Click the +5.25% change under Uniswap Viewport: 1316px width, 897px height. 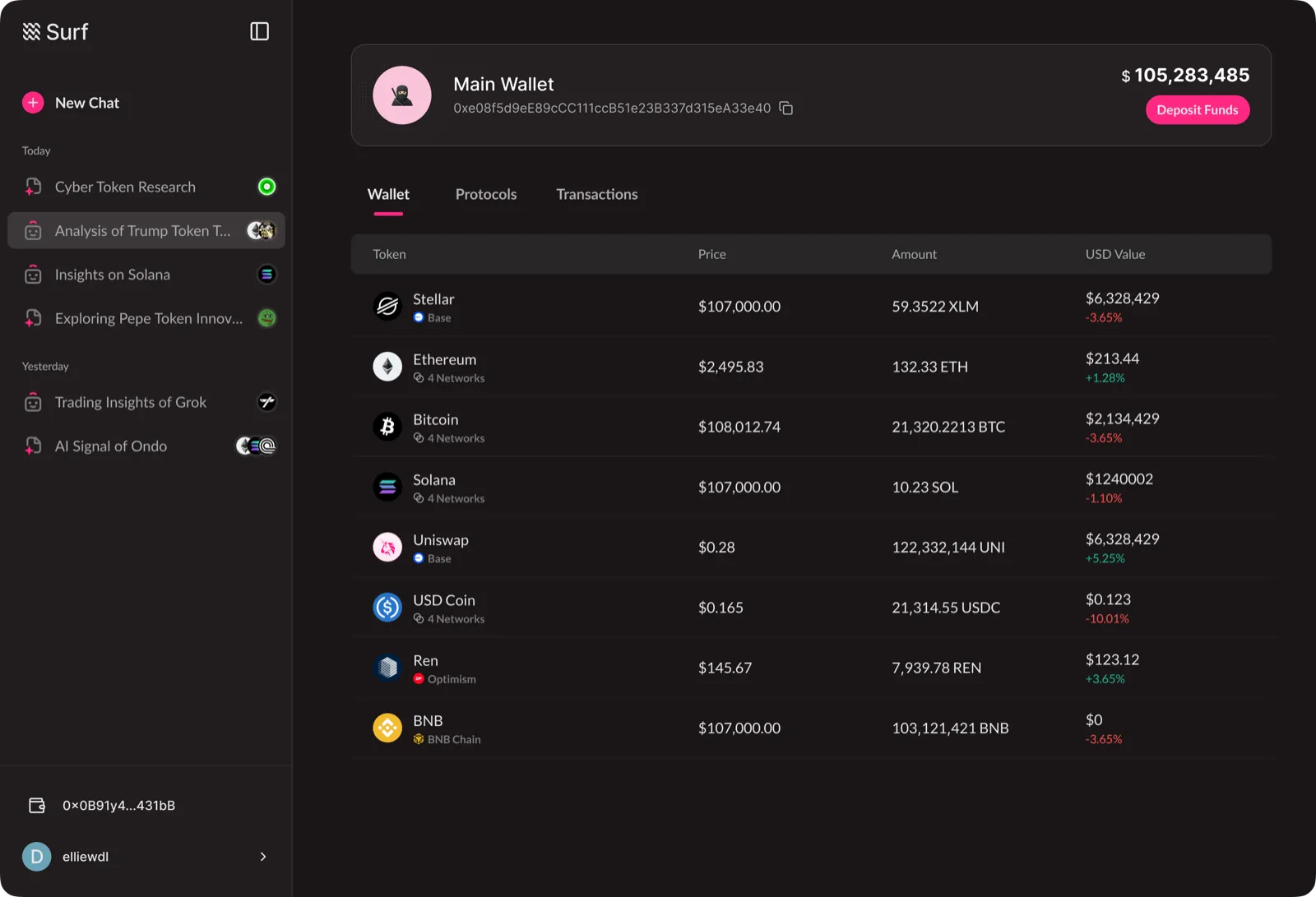click(x=1105, y=558)
